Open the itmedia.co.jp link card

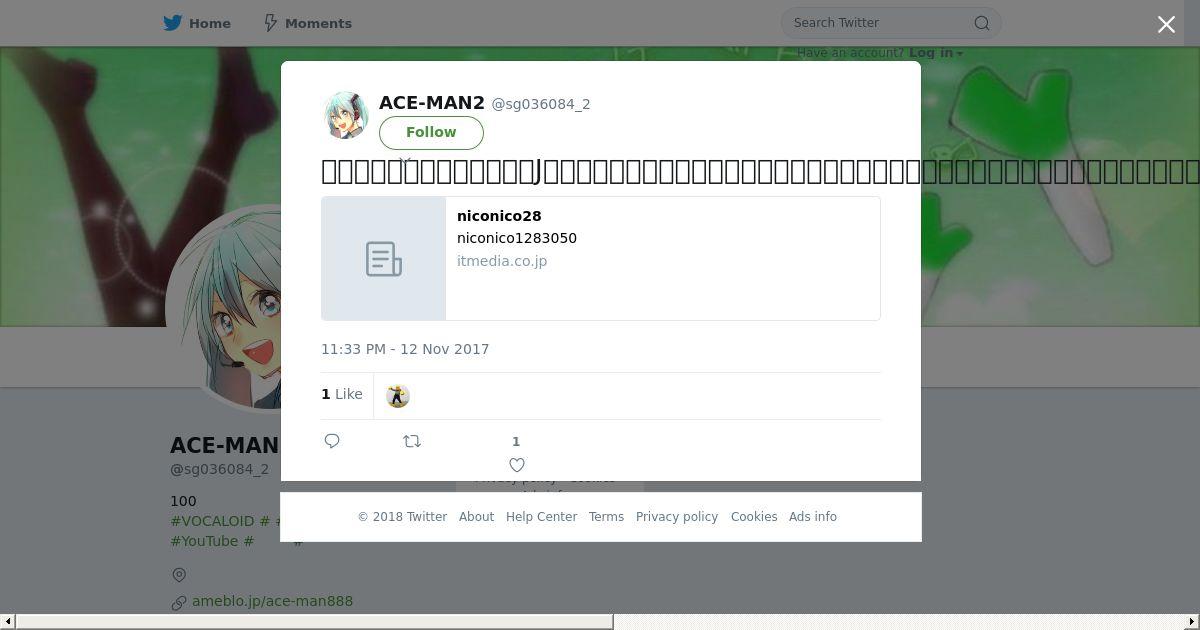pos(601,259)
